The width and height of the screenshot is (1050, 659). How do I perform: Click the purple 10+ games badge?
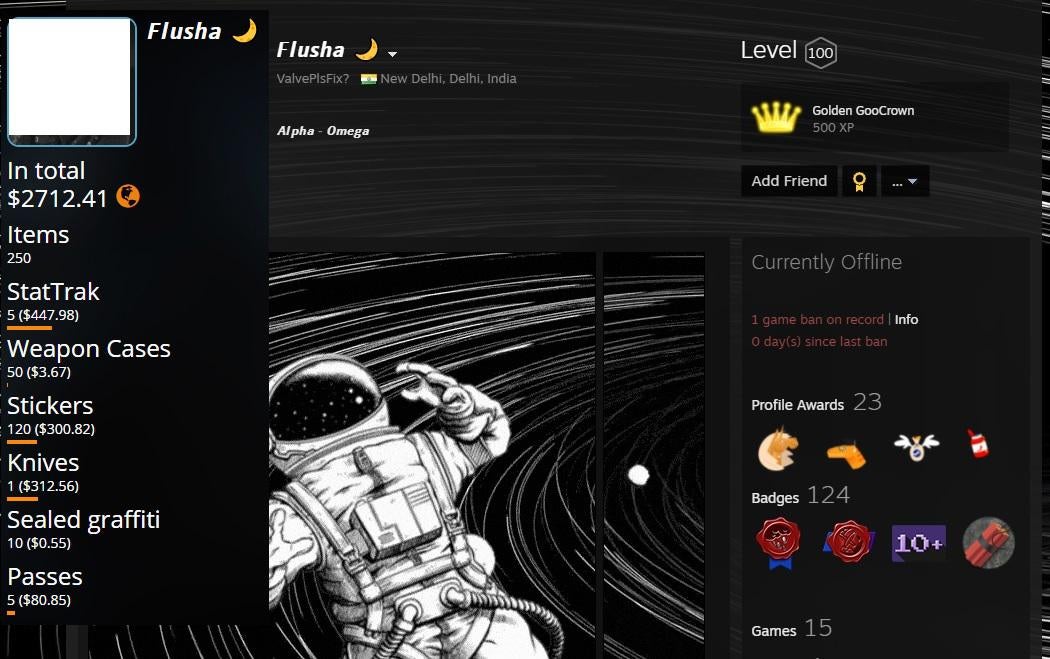tap(918, 542)
